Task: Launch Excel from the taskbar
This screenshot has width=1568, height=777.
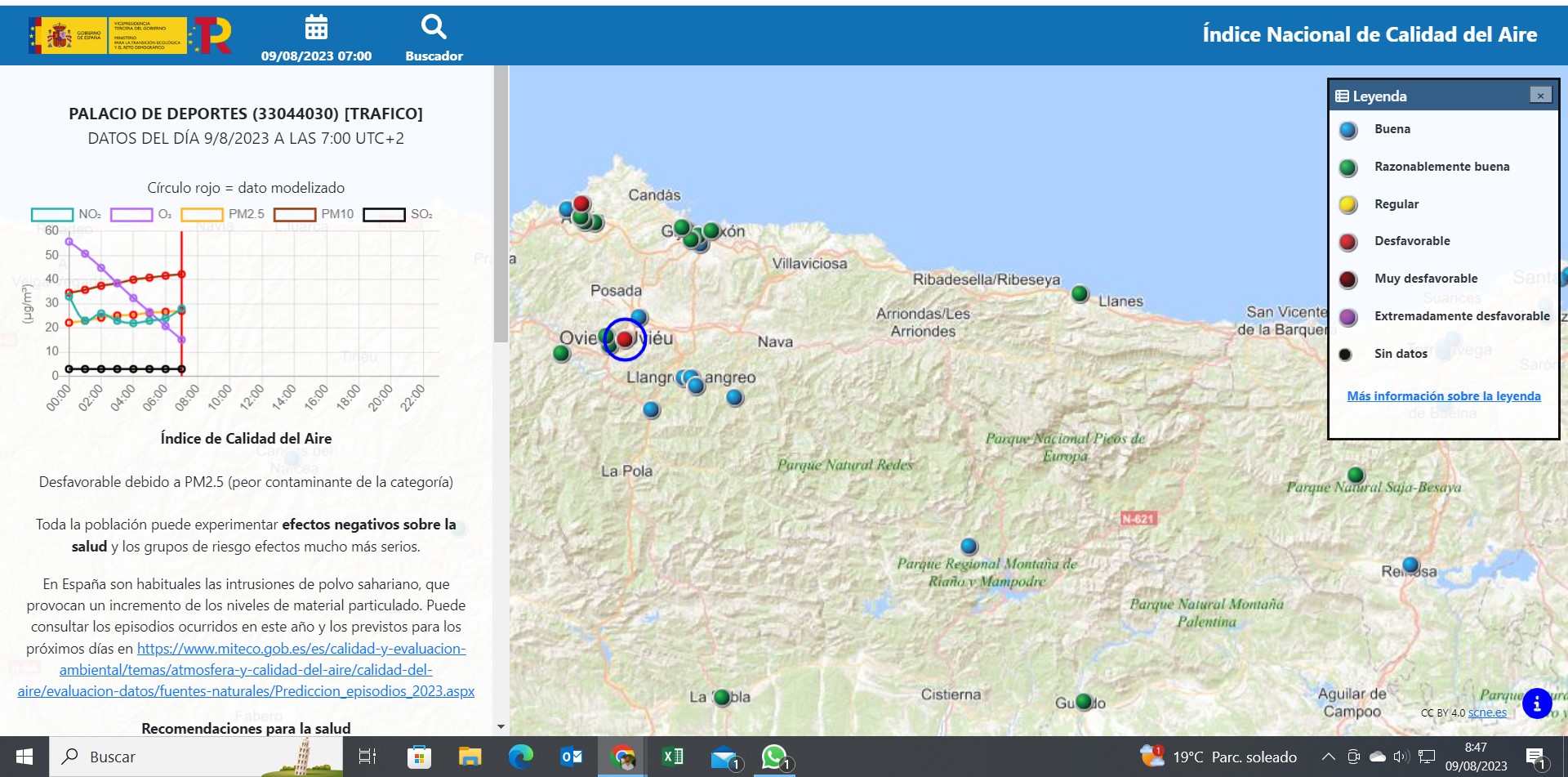Action: (x=673, y=757)
